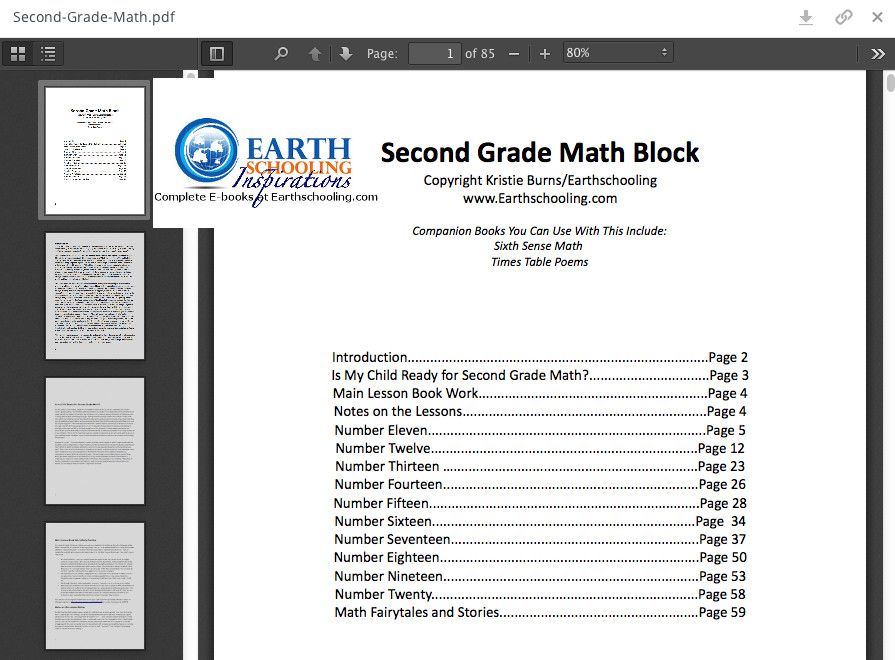The height and width of the screenshot is (660, 895).
Task: Click the Math Fairytales and Stories entry
Action: tap(539, 612)
